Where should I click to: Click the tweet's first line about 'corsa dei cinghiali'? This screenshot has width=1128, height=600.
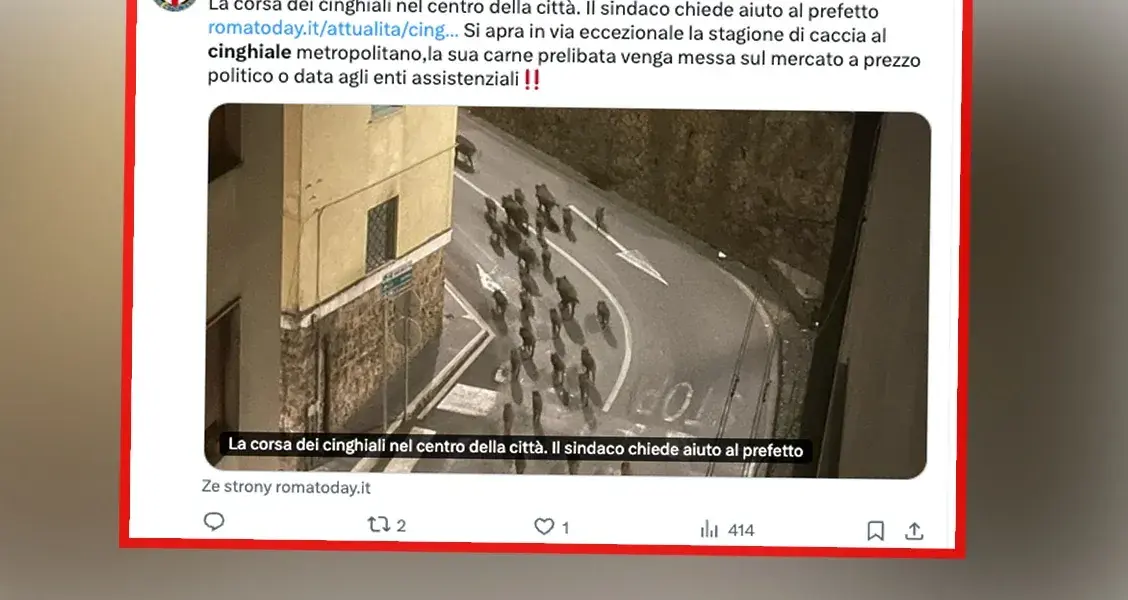[x=543, y=9]
